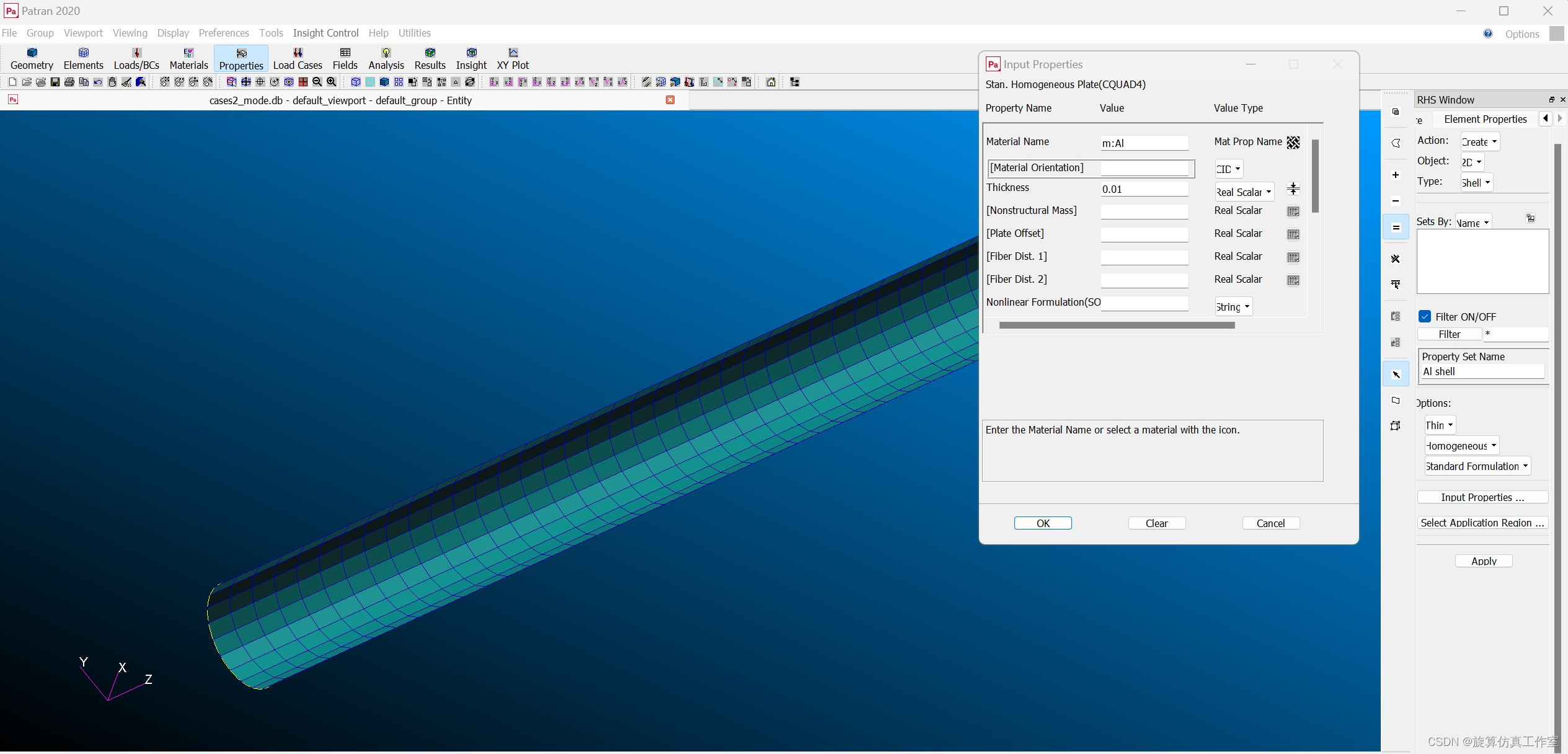This screenshot has width=1568, height=754.
Task: Open the Thickness Real Scalar value type dropdown
Action: point(1244,192)
